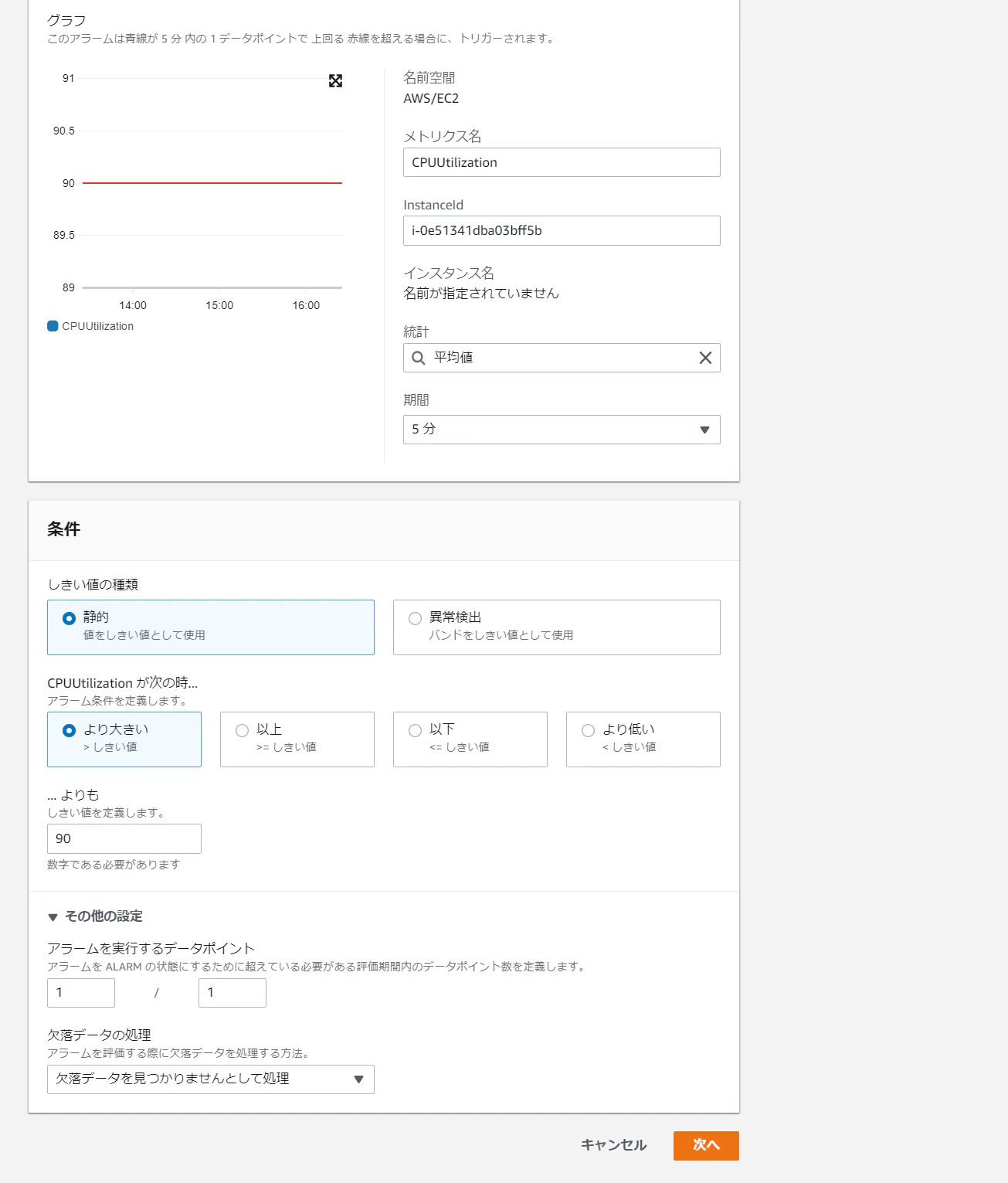Clear the 平均値 statistic with the X icon
Screen dimensions: 1008x1183
pyautogui.click(x=705, y=358)
